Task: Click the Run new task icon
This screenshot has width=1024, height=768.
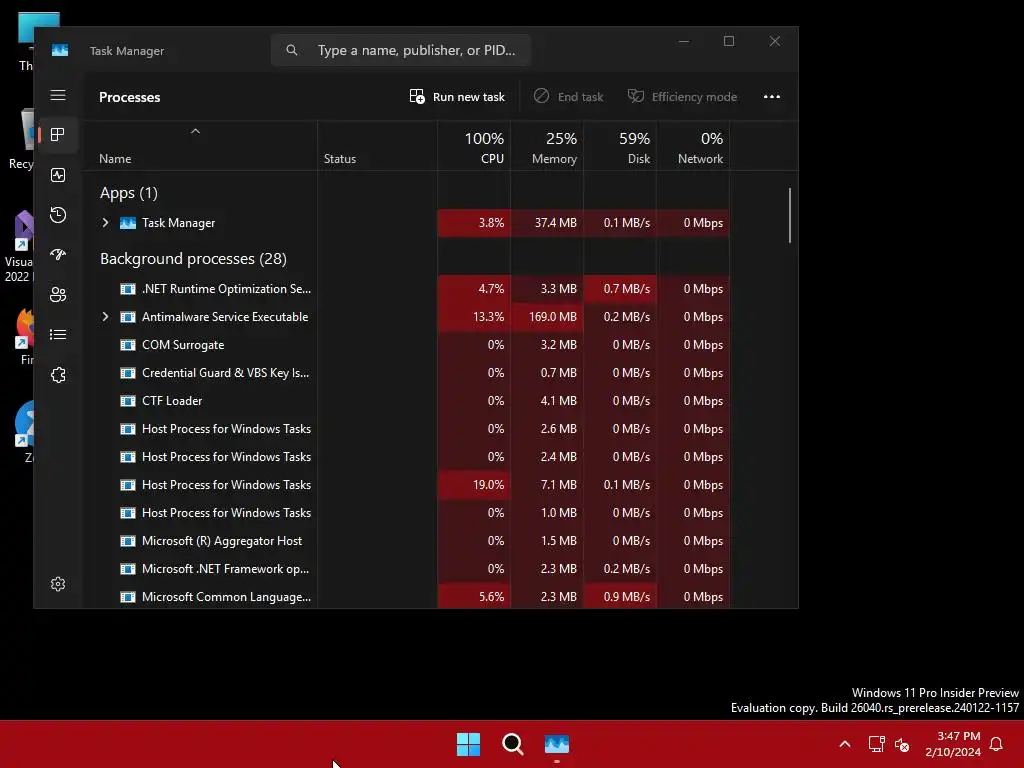Action: pos(417,97)
